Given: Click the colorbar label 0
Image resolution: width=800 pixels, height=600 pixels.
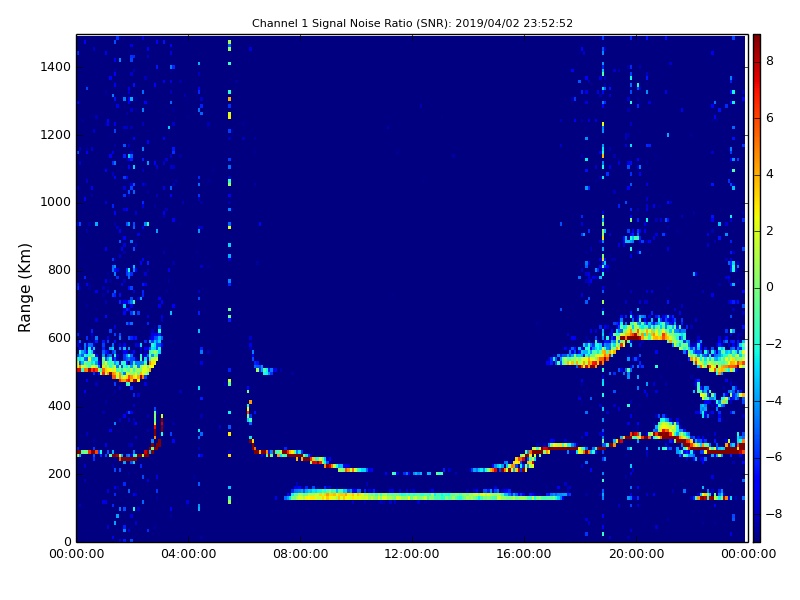Looking at the screenshot, I should point(770,287).
